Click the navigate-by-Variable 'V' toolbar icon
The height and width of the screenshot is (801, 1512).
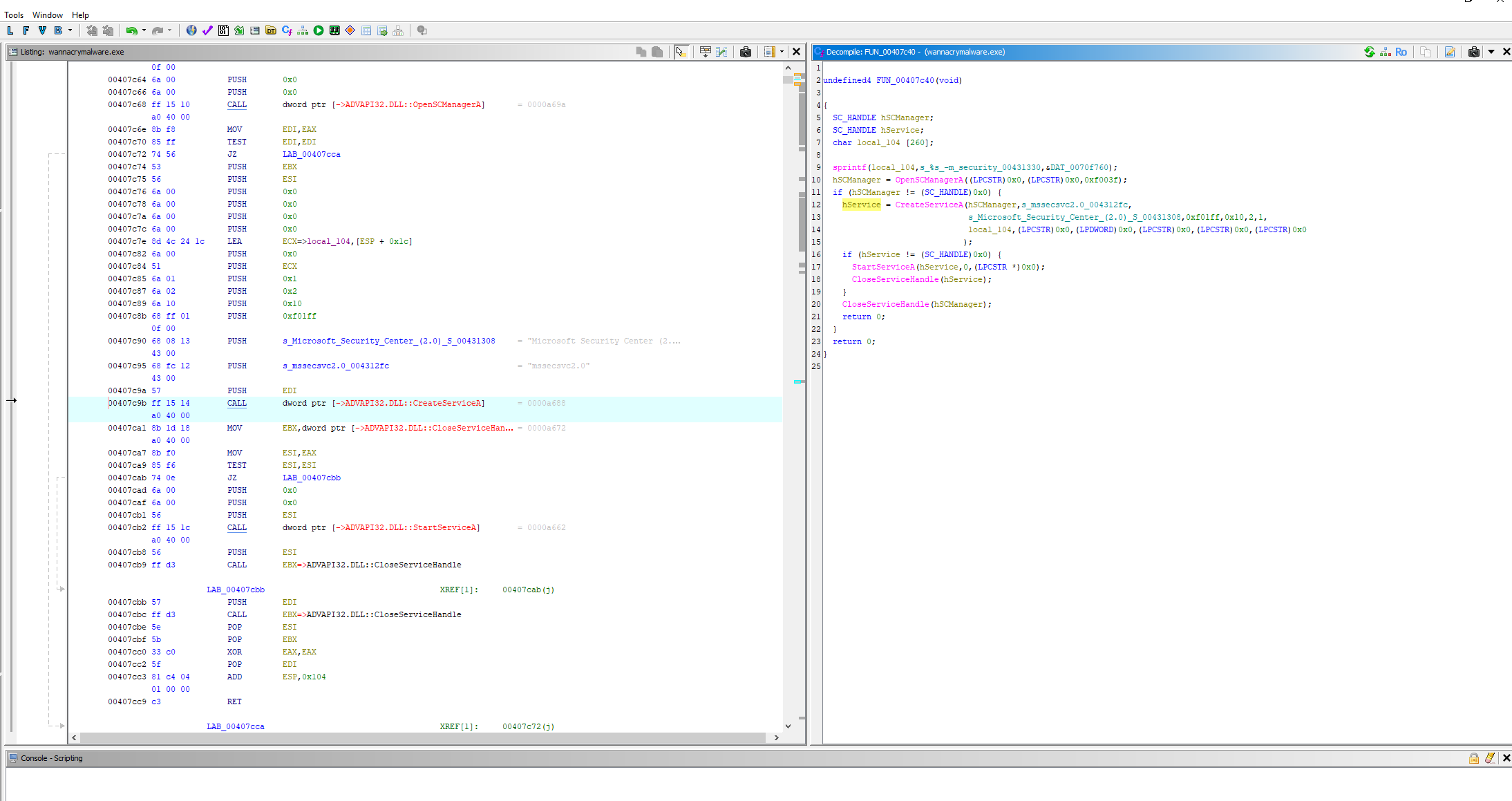tap(42, 30)
